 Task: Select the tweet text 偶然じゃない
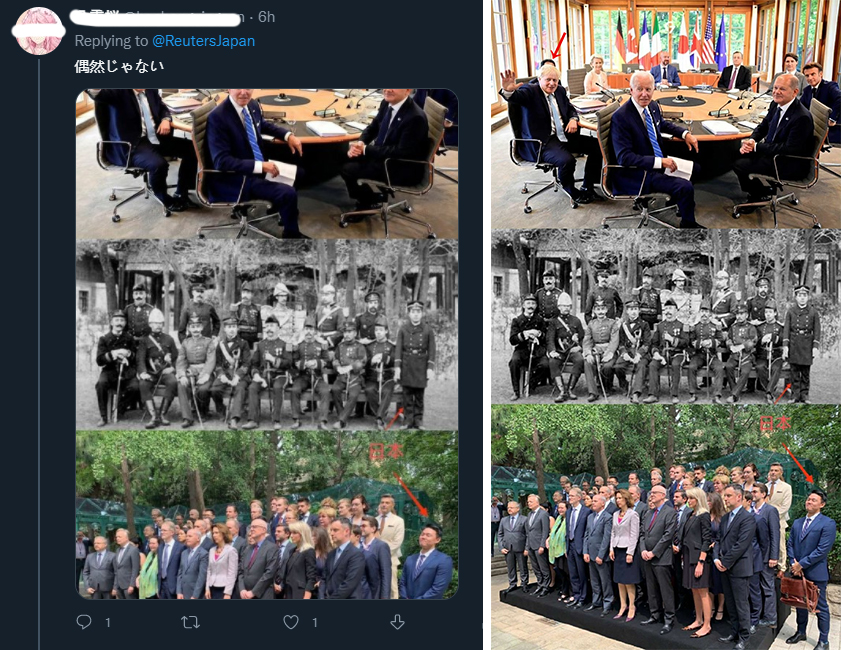click(119, 67)
